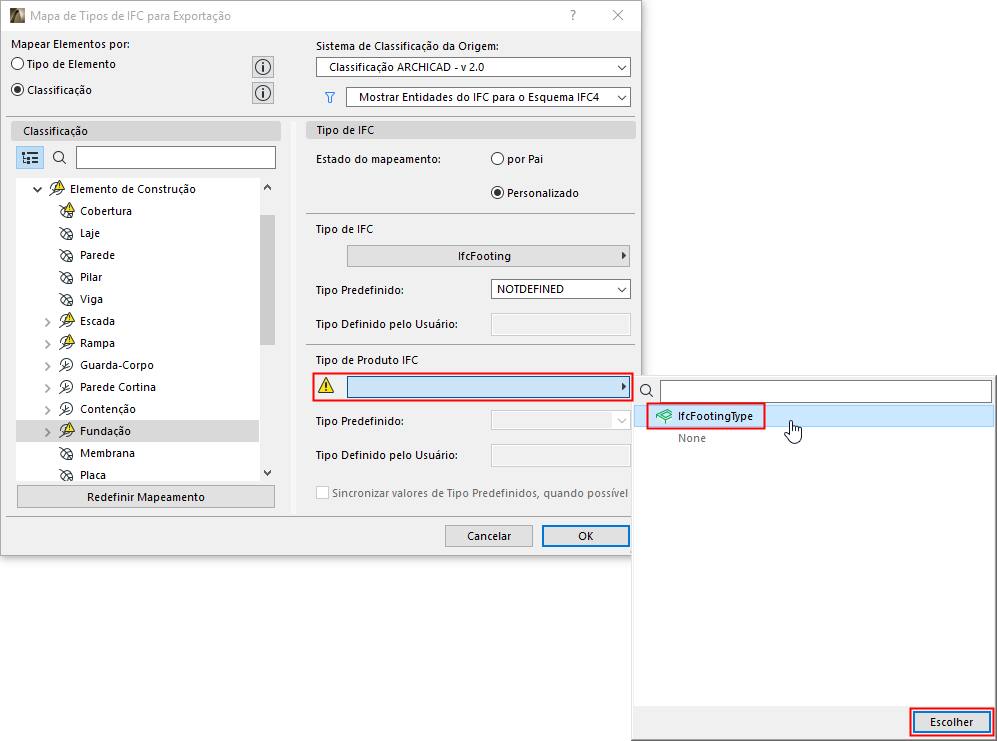Viewport: 997px width, 741px height.
Task: Select the Cobertura tree row
Action: [x=137, y=211]
